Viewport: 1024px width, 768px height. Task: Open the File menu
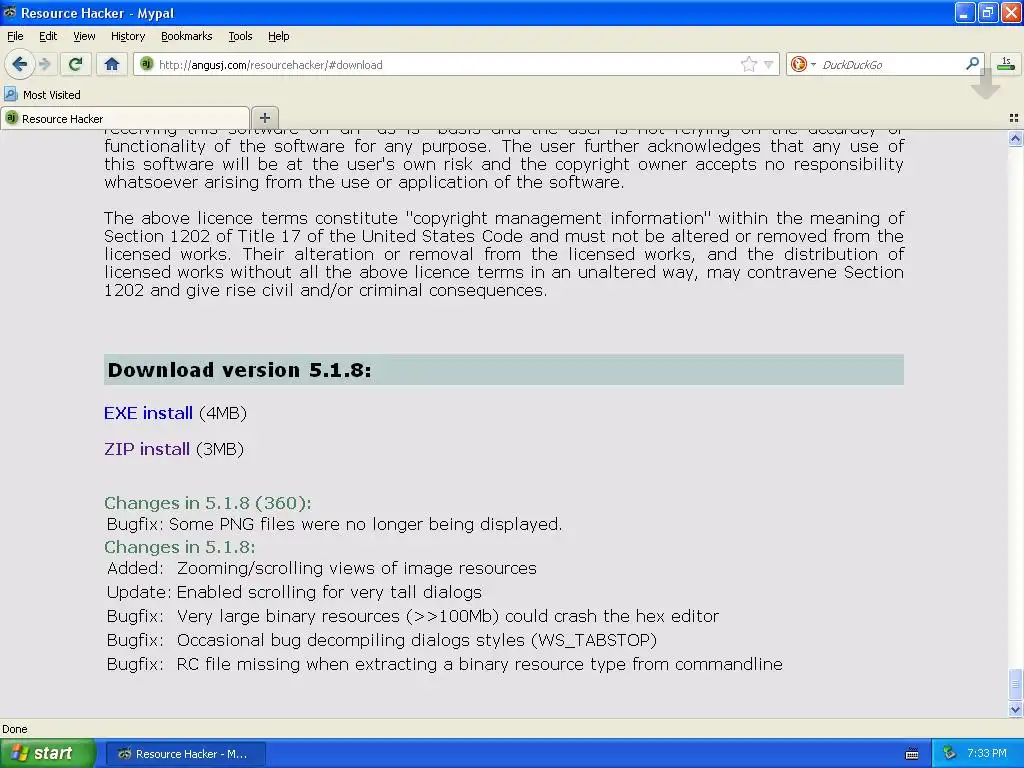pyautogui.click(x=15, y=36)
